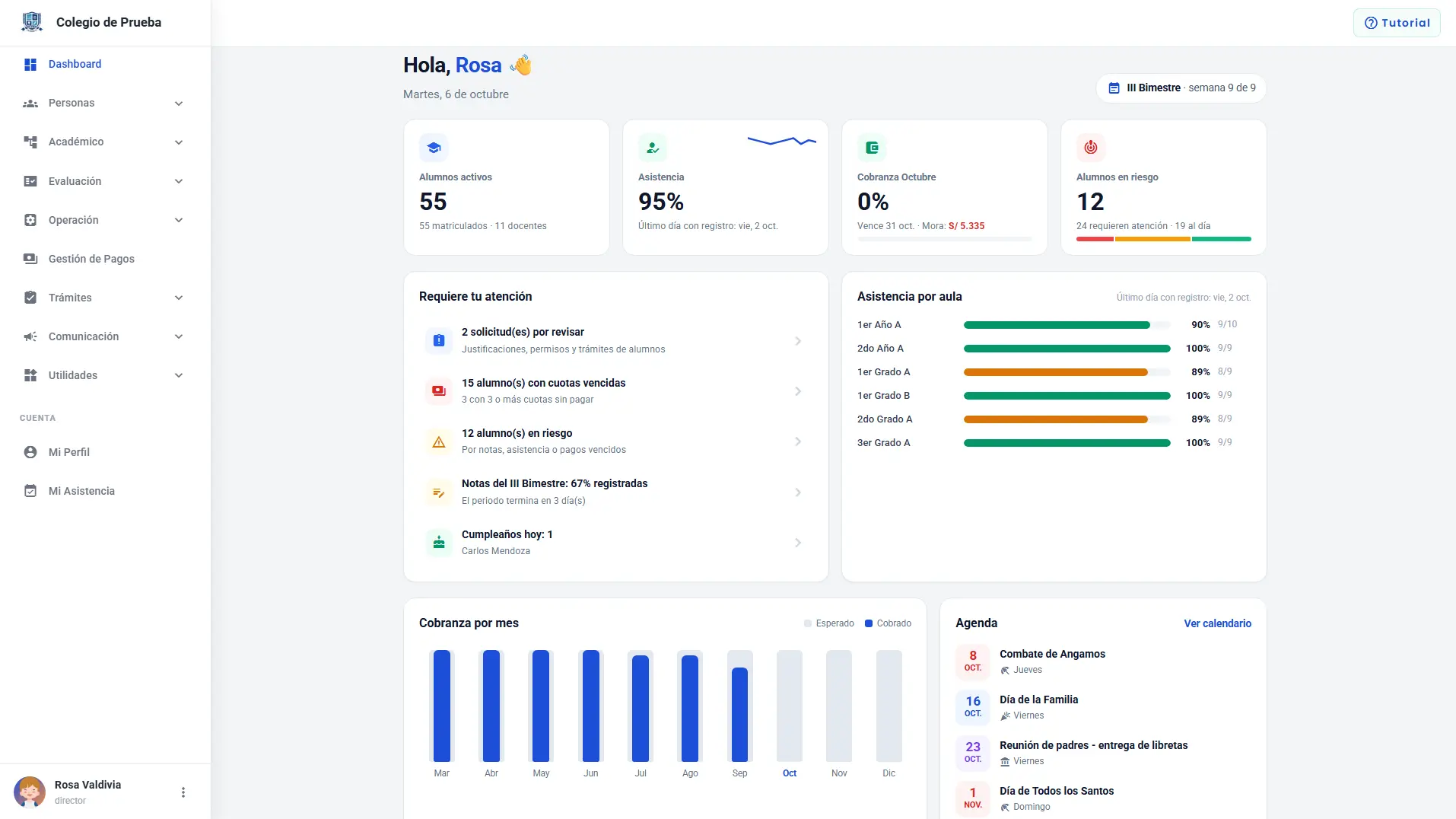1456x819 pixels.
Task: Expand the Trámites menu chevron
Action: (179, 298)
